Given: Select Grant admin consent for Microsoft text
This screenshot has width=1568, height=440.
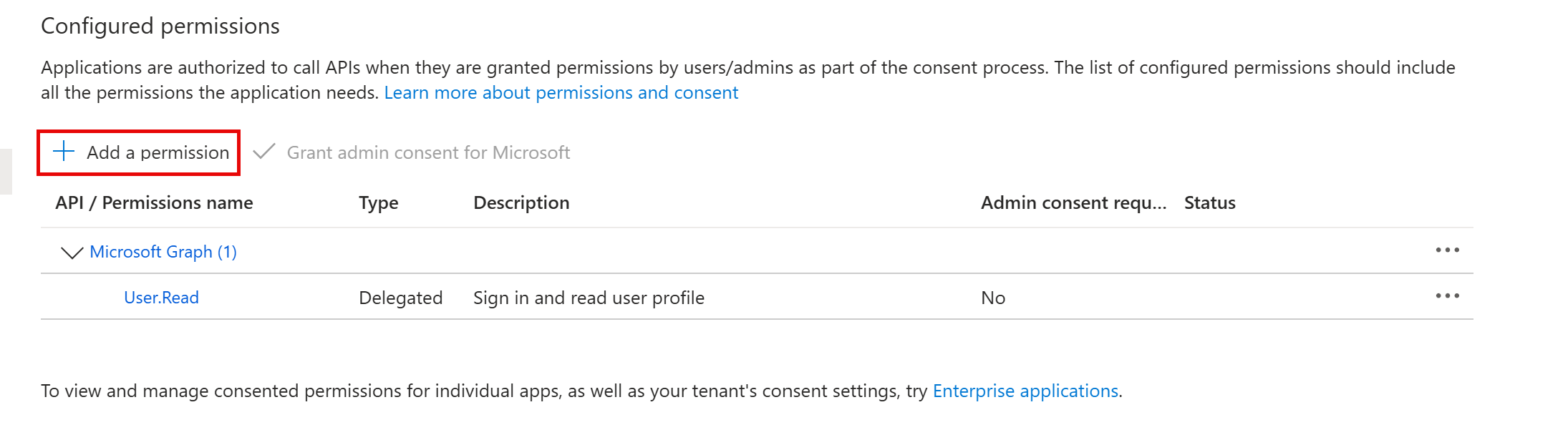Looking at the screenshot, I should coord(428,152).
